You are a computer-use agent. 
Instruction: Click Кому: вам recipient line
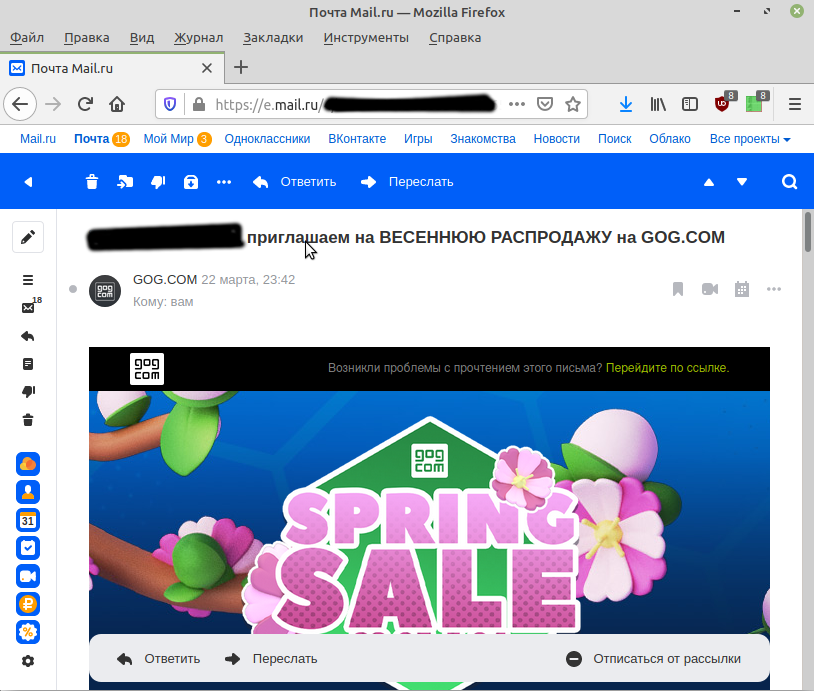pyautogui.click(x=163, y=302)
